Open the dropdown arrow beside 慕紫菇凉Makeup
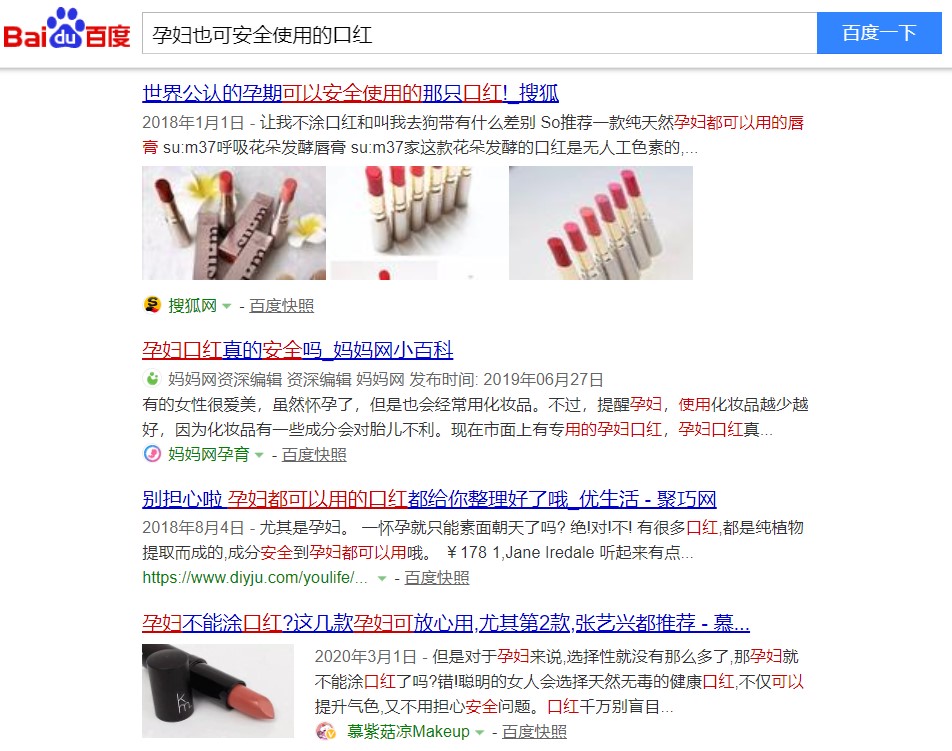Image resolution: width=952 pixels, height=751 pixels. tap(480, 733)
